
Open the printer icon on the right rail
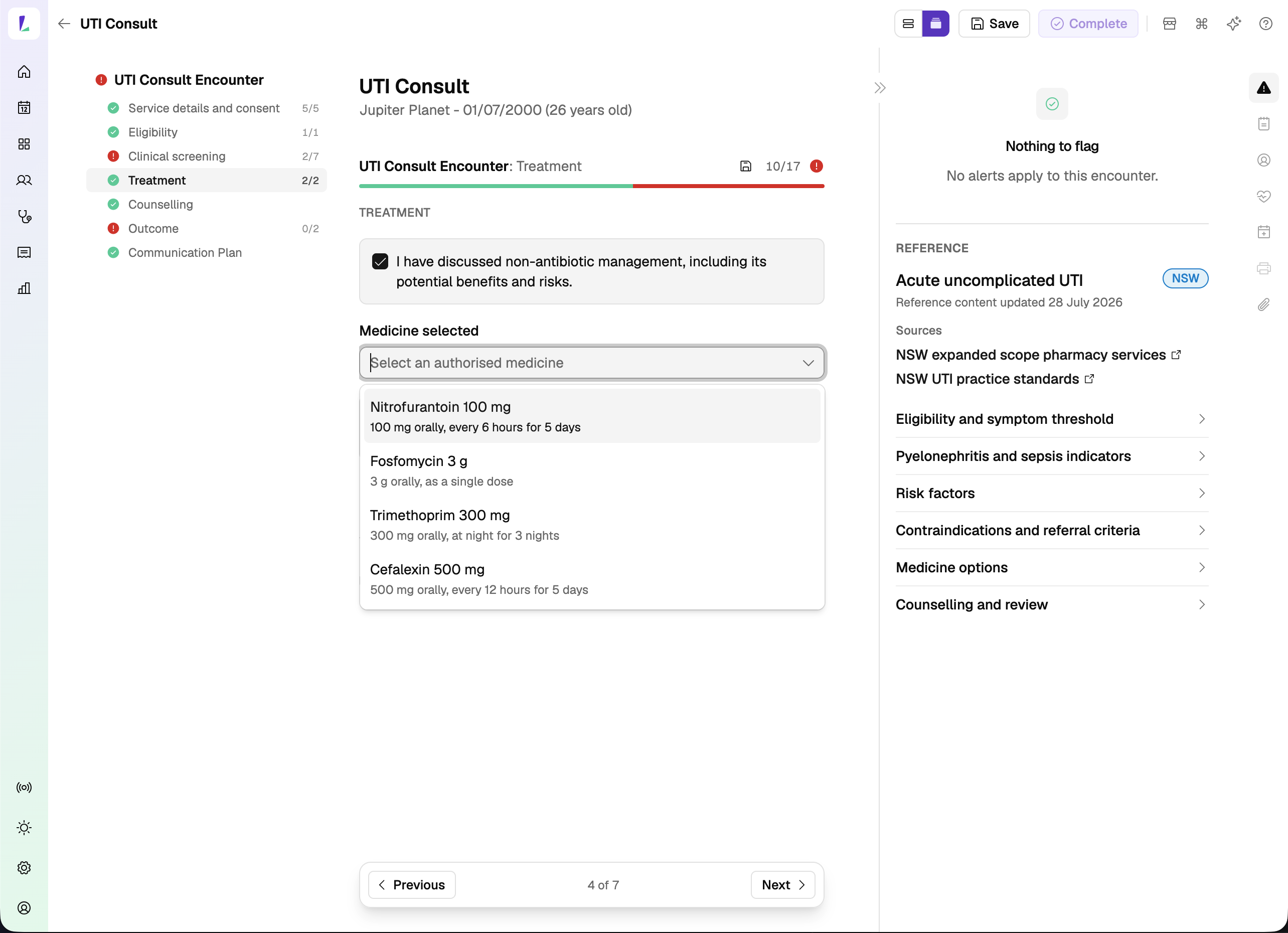[1263, 268]
